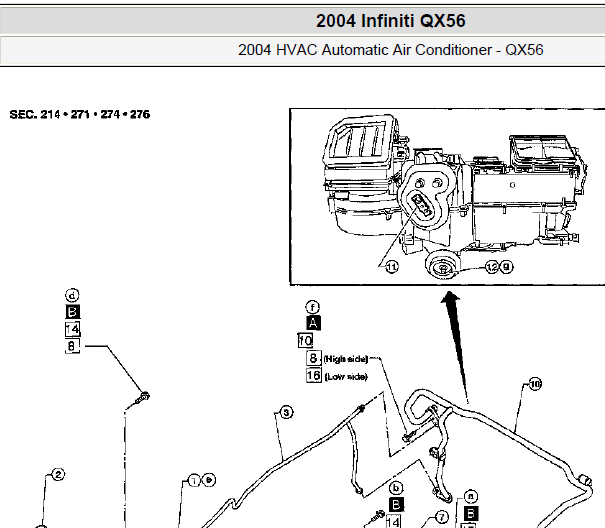
Task: Click the "2004 HVAC Automatic Air Conditioner - QX56" subtitle
Action: pyautogui.click(x=390, y=50)
